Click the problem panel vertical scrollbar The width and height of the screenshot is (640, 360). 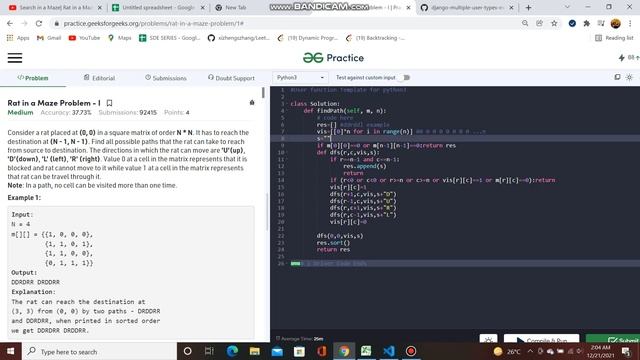(263, 93)
